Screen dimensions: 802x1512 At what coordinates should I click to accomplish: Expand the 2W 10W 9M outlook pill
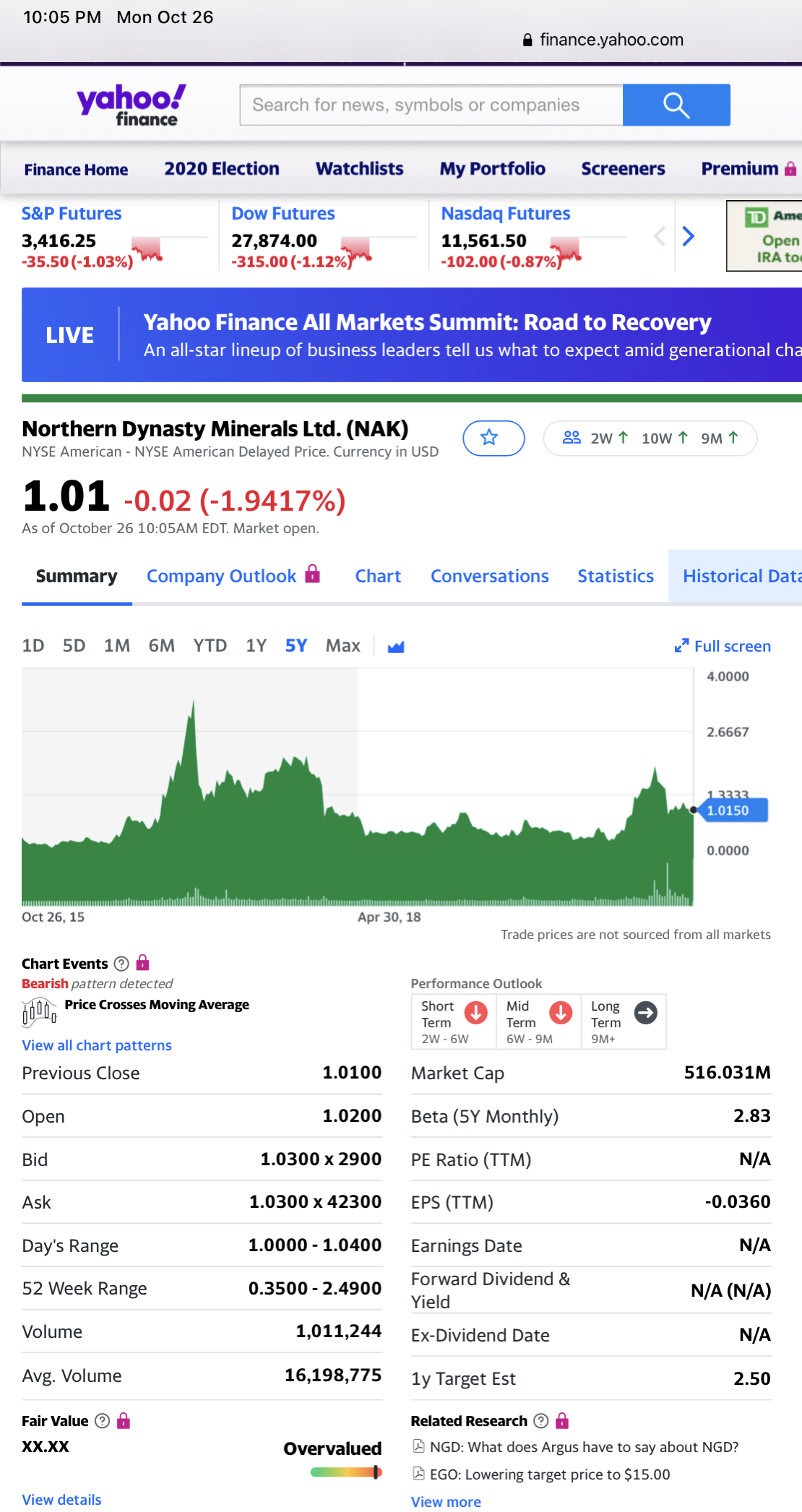pyautogui.click(x=650, y=439)
